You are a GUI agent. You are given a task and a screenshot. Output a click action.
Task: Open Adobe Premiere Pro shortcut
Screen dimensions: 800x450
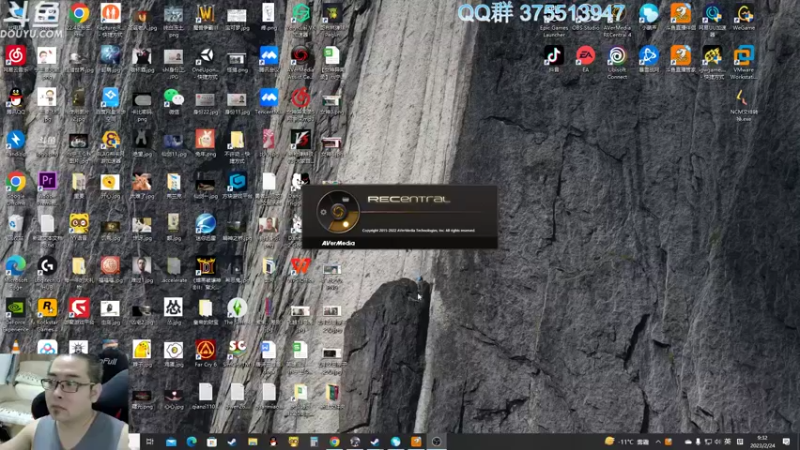click(47, 188)
